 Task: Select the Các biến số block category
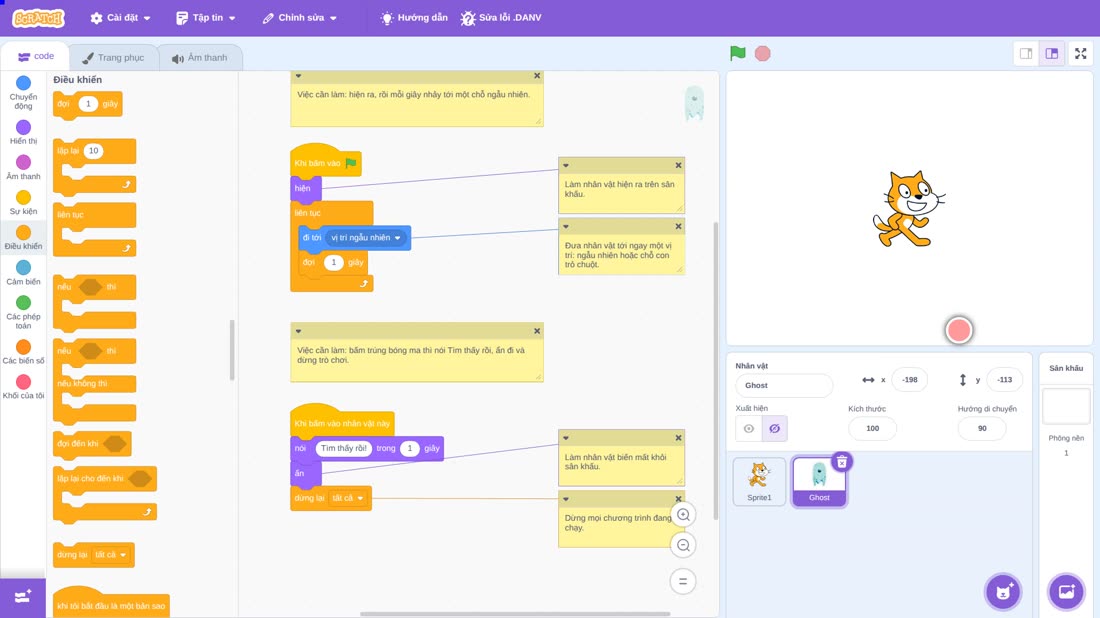point(23,352)
